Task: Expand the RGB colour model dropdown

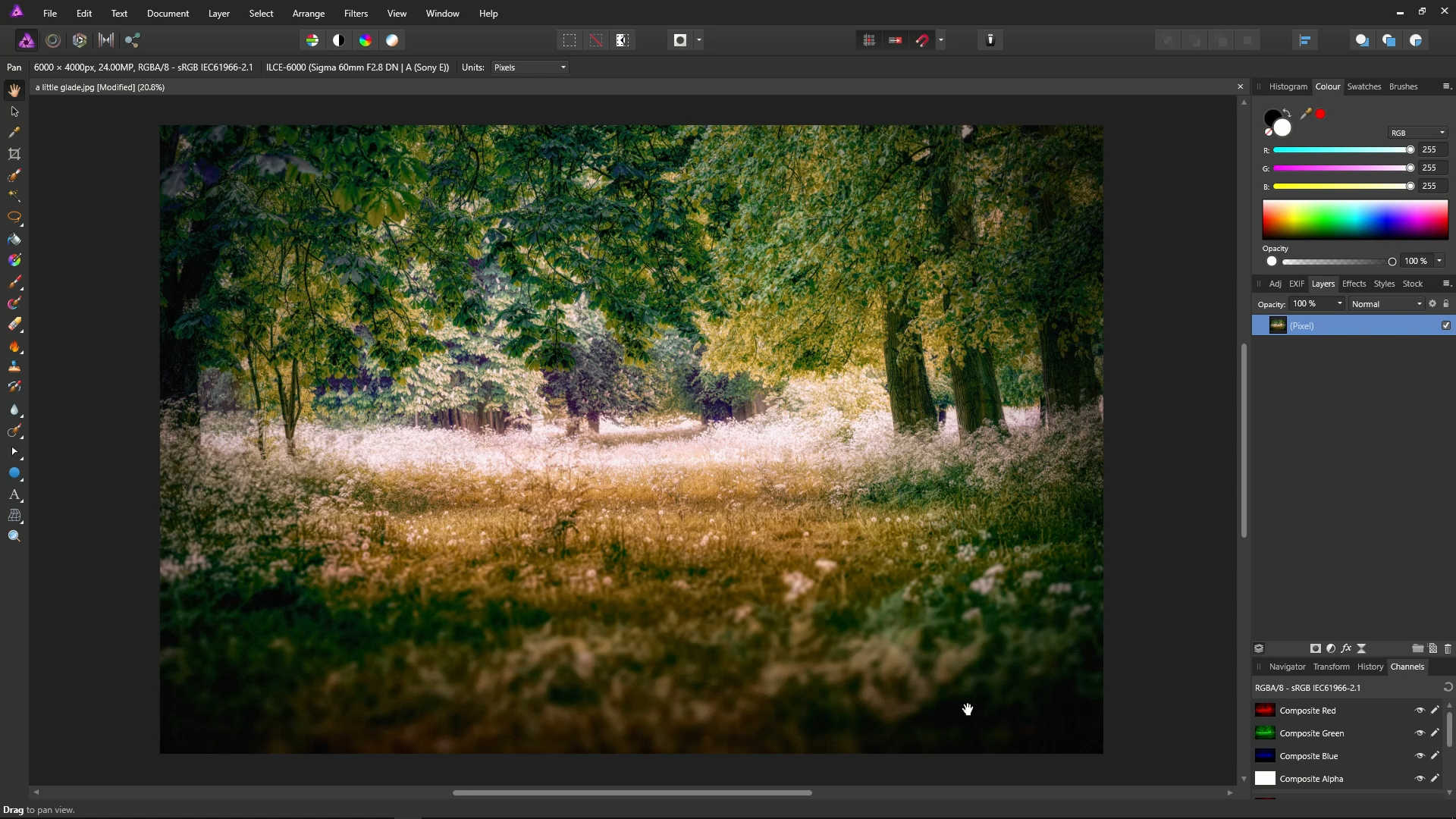Action: tap(1417, 133)
